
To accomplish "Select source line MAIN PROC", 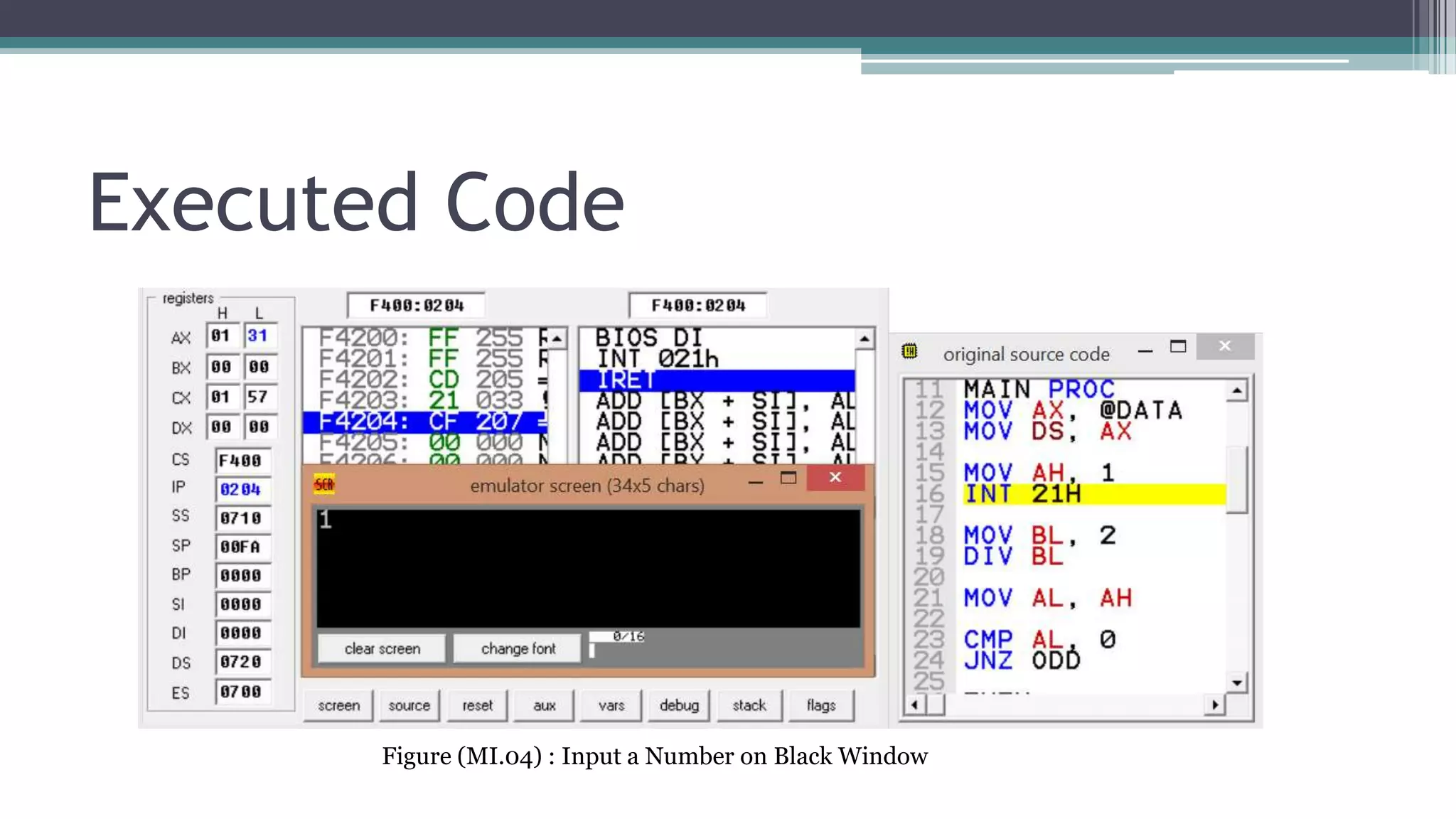I will [1039, 390].
